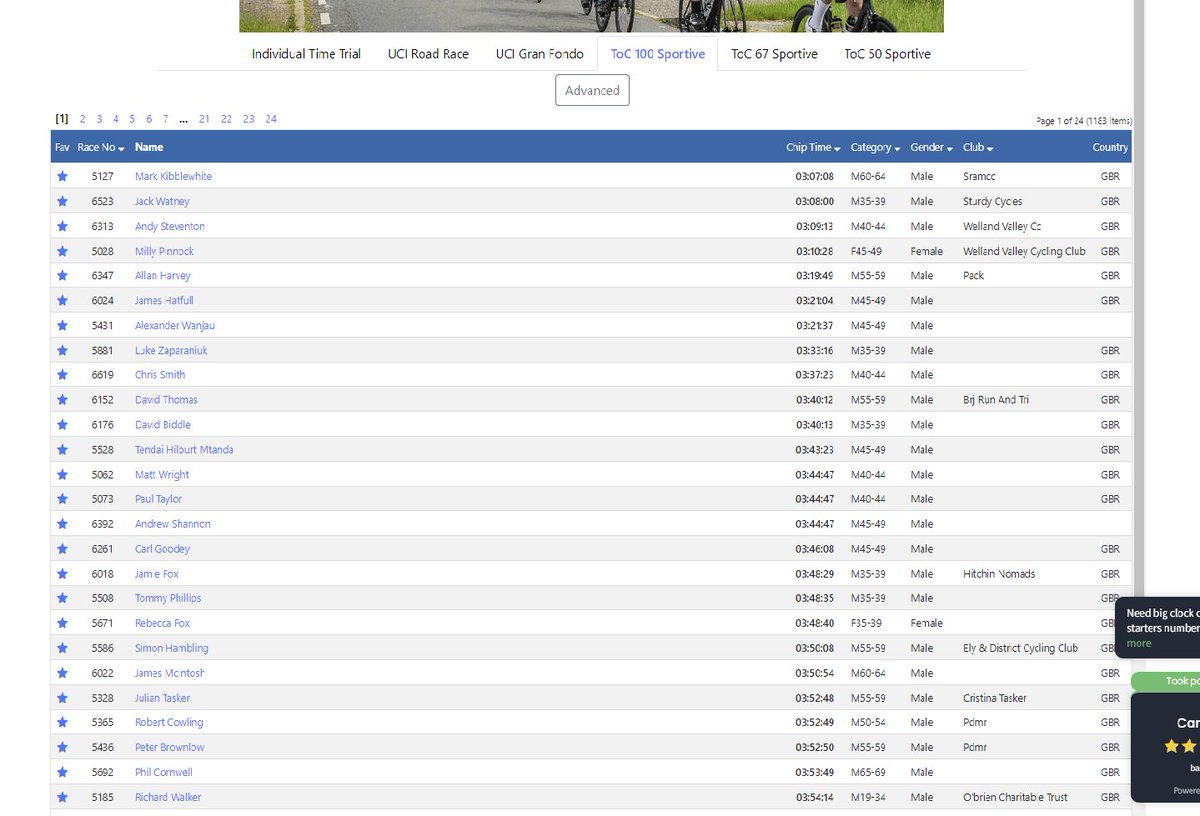Star Tommy Phillips' result
The width and height of the screenshot is (1200, 816).
62,598
